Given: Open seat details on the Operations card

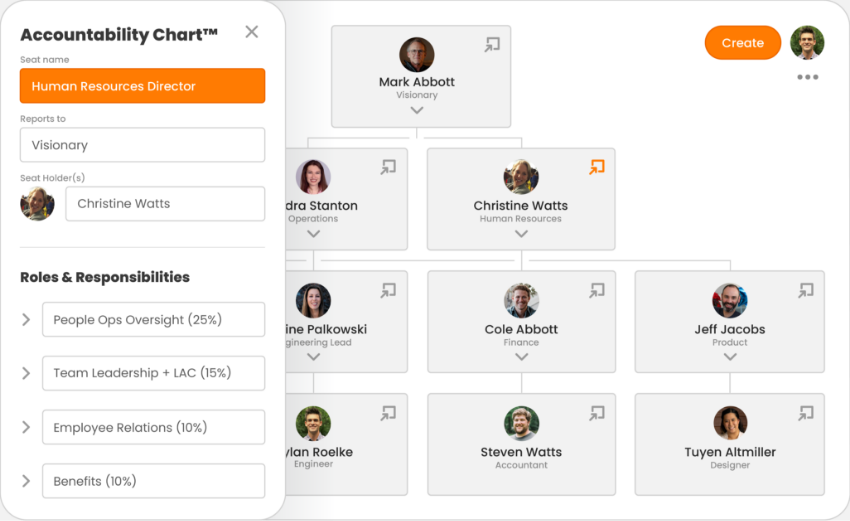Looking at the screenshot, I should 388,167.
